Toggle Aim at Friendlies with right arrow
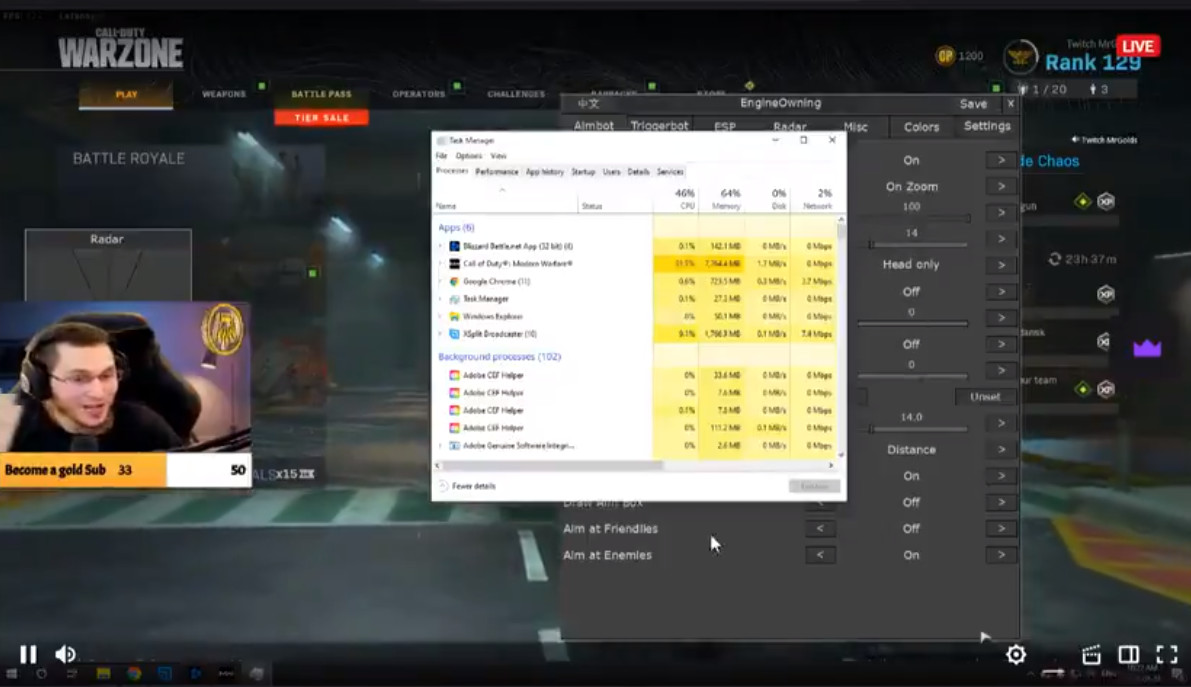 pyautogui.click(x=1001, y=528)
